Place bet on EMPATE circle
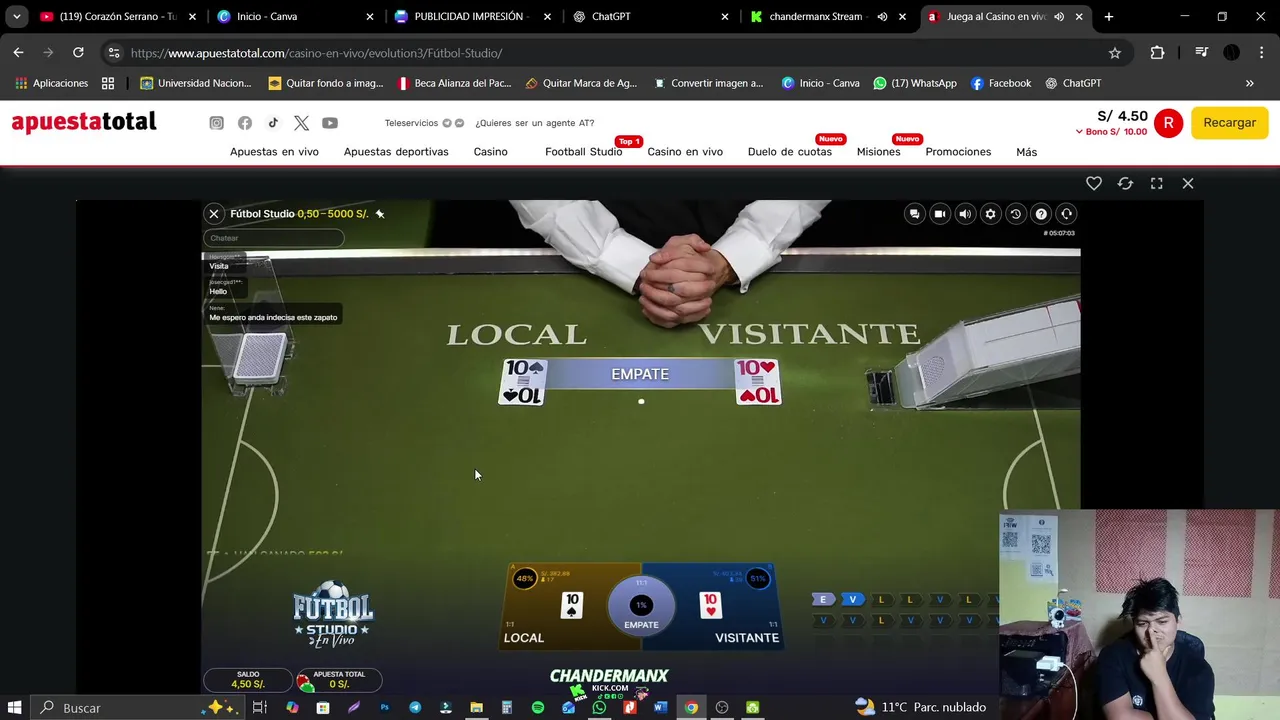Screen dimensions: 1280x720 (x=641, y=606)
